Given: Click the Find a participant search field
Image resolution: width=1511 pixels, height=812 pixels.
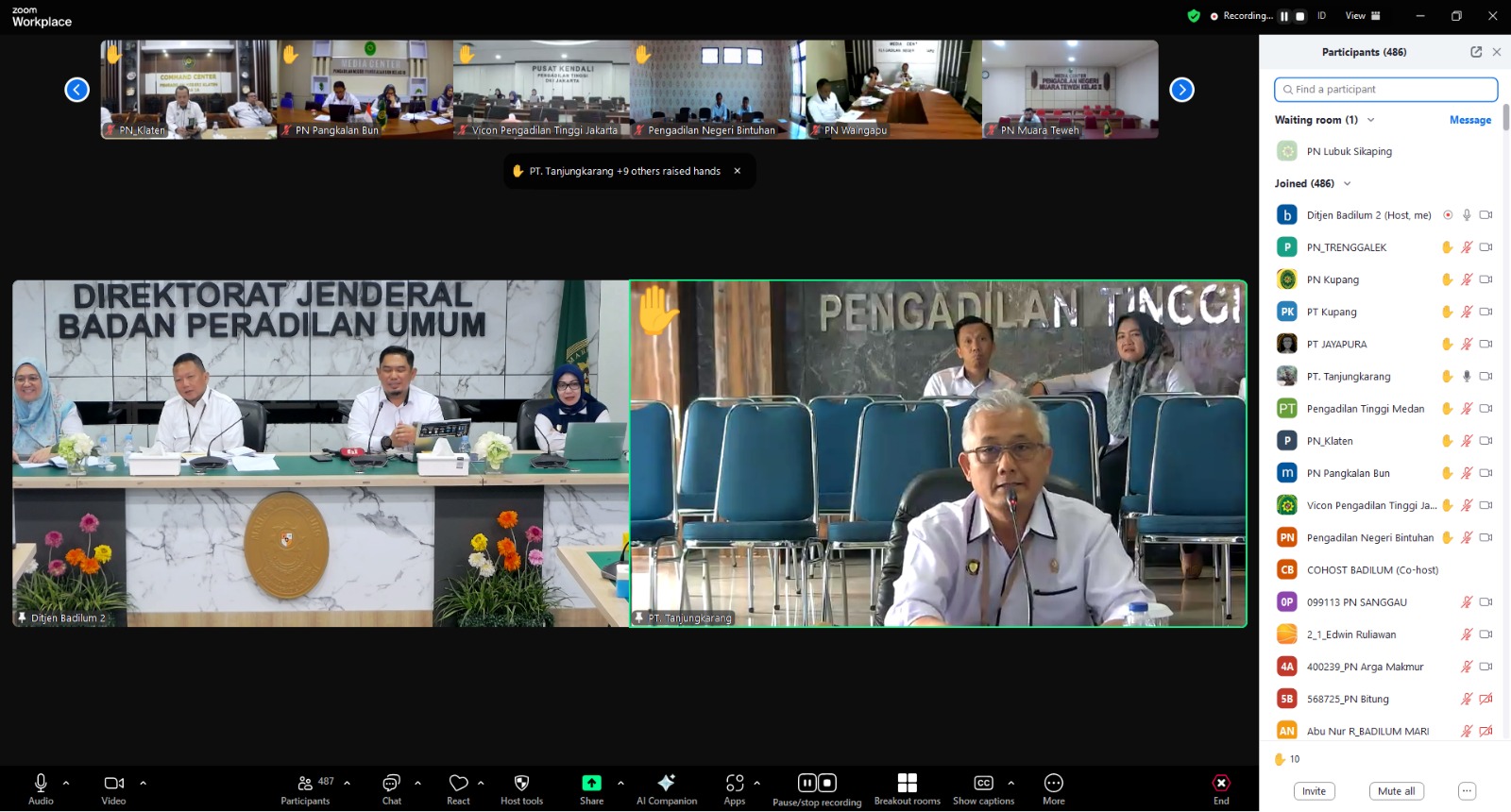Looking at the screenshot, I should [x=1385, y=90].
